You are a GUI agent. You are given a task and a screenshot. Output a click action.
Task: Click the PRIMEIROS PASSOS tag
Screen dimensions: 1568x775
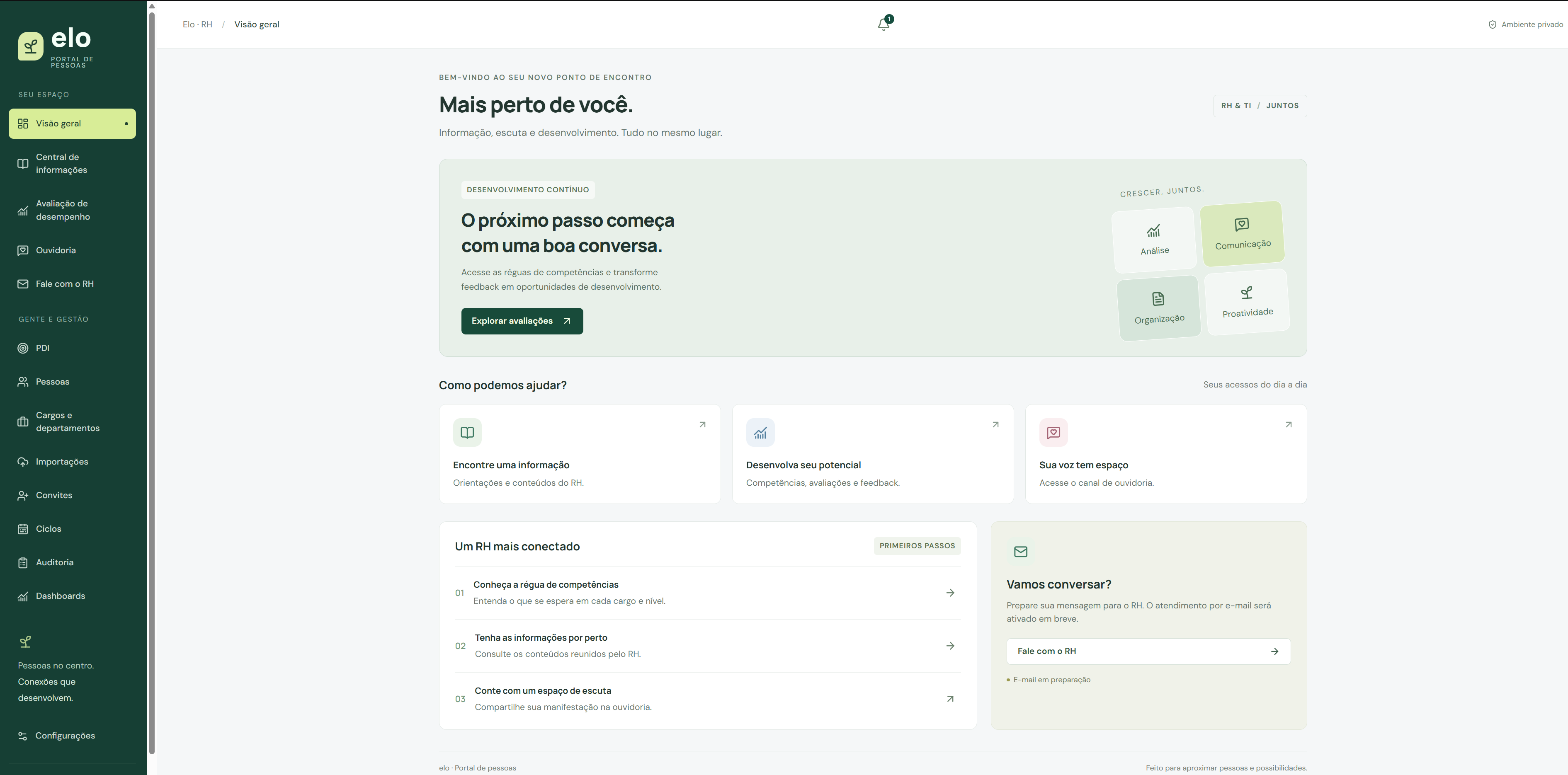917,546
